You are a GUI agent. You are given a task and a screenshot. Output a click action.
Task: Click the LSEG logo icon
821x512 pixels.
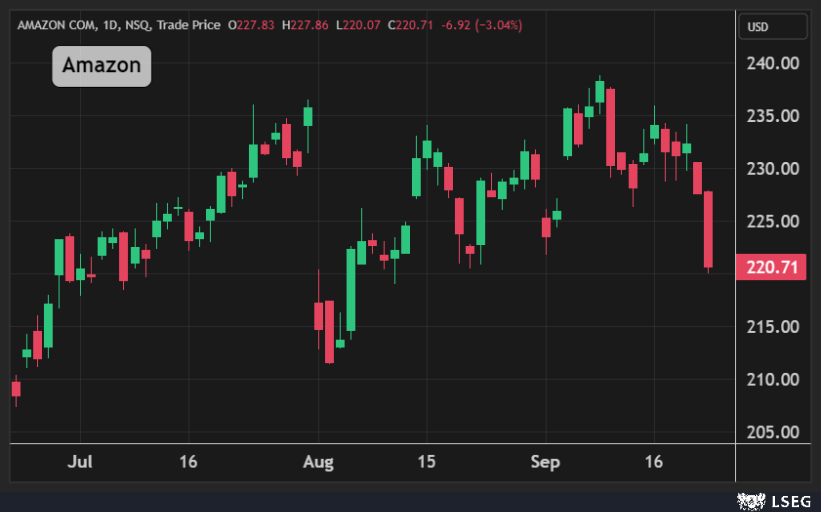click(750, 499)
